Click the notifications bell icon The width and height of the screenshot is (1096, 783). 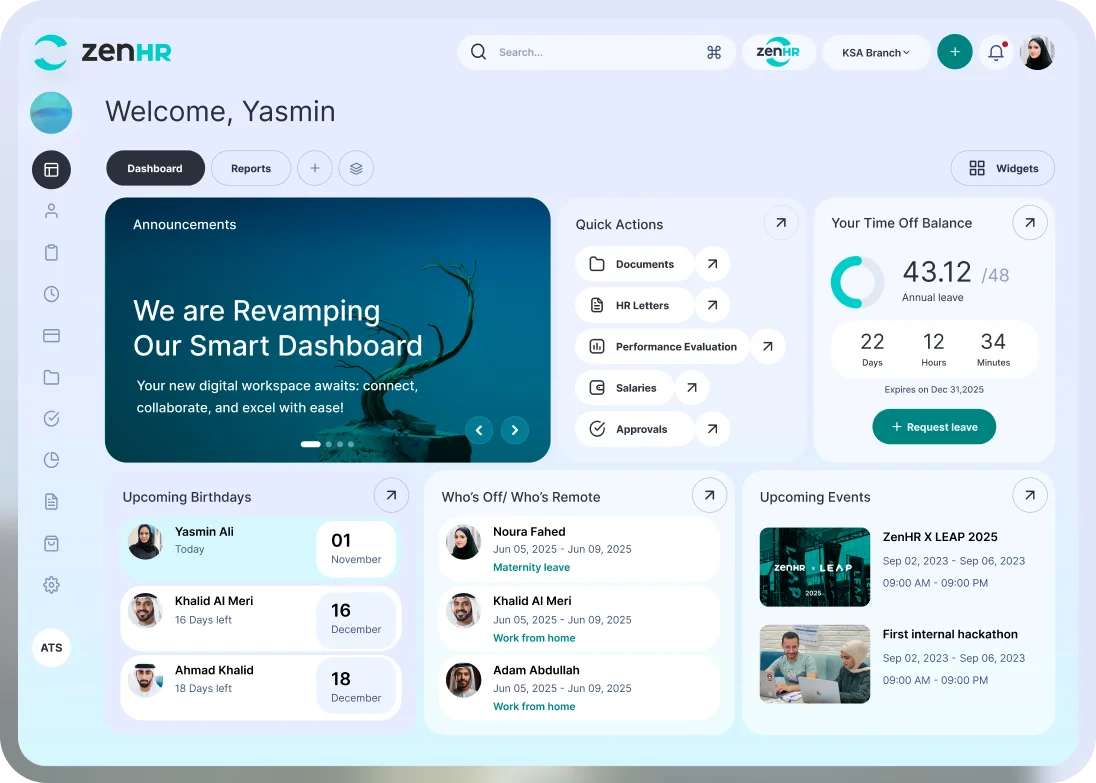tap(995, 51)
